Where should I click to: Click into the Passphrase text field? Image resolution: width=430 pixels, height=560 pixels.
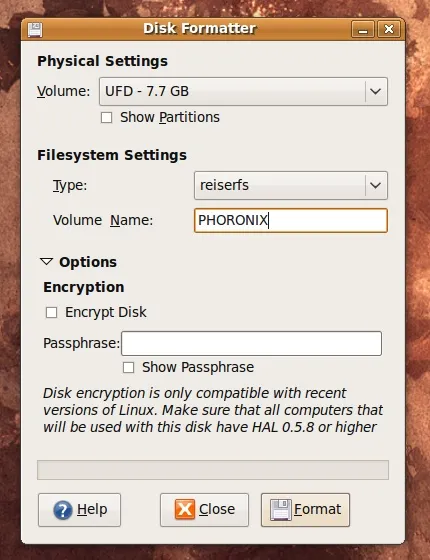(251, 344)
